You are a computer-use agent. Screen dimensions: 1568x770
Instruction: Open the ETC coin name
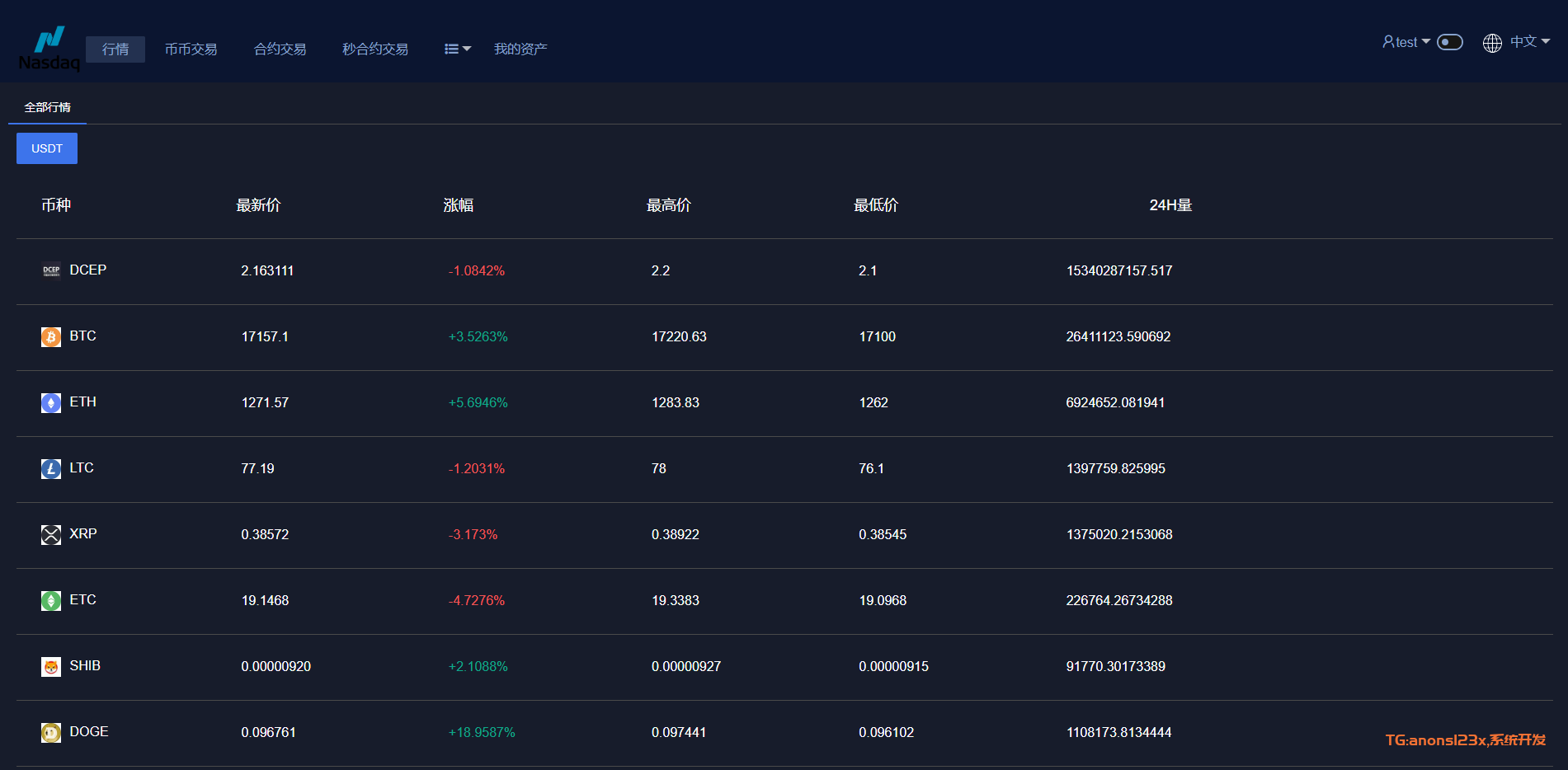(x=83, y=599)
